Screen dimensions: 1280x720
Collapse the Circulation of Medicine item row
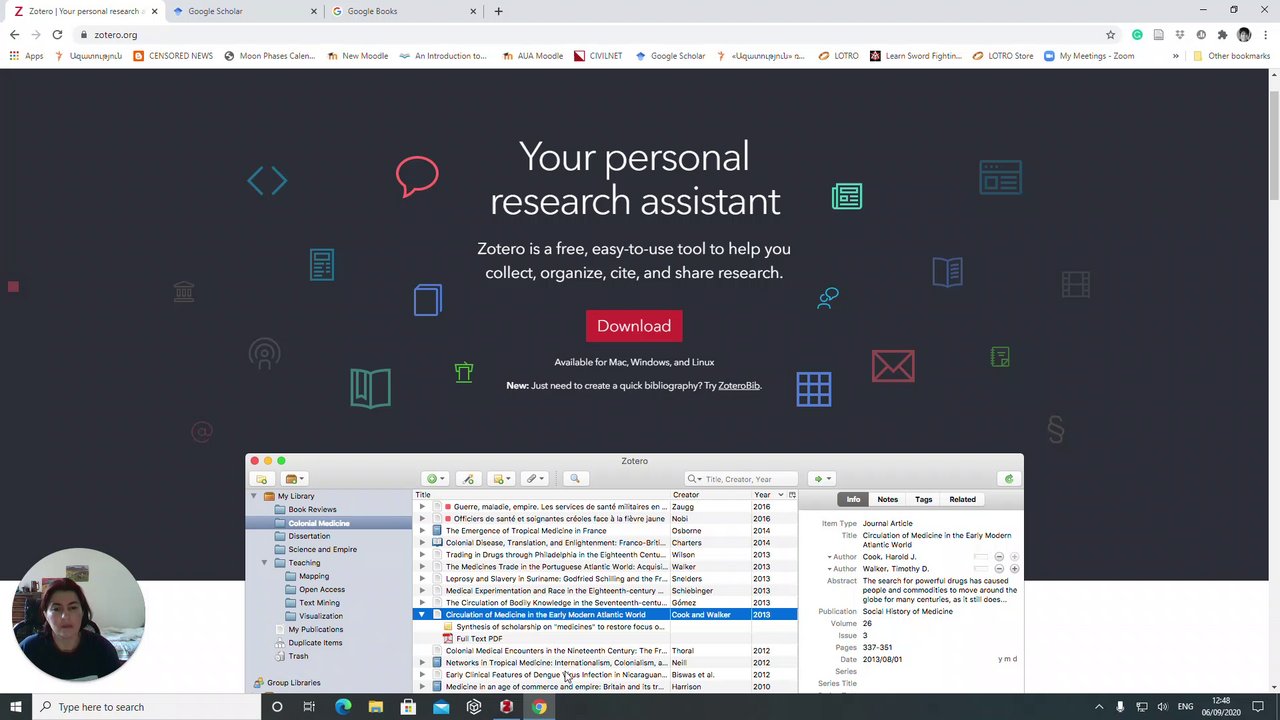422,615
